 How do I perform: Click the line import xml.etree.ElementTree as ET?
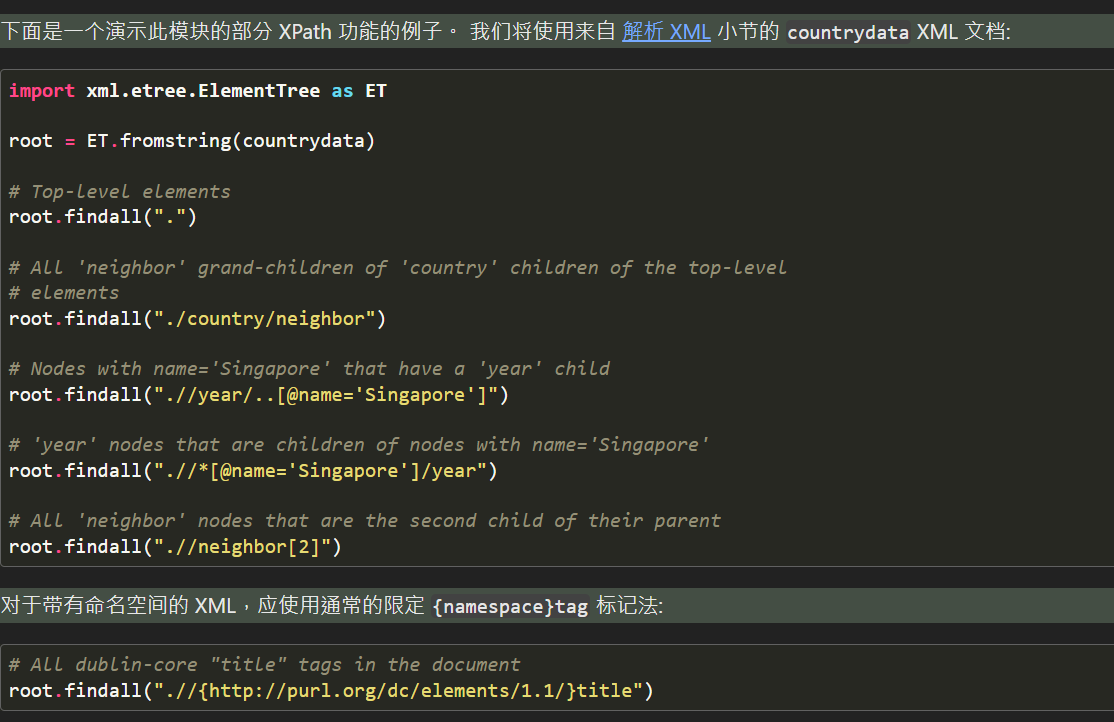coord(198,91)
